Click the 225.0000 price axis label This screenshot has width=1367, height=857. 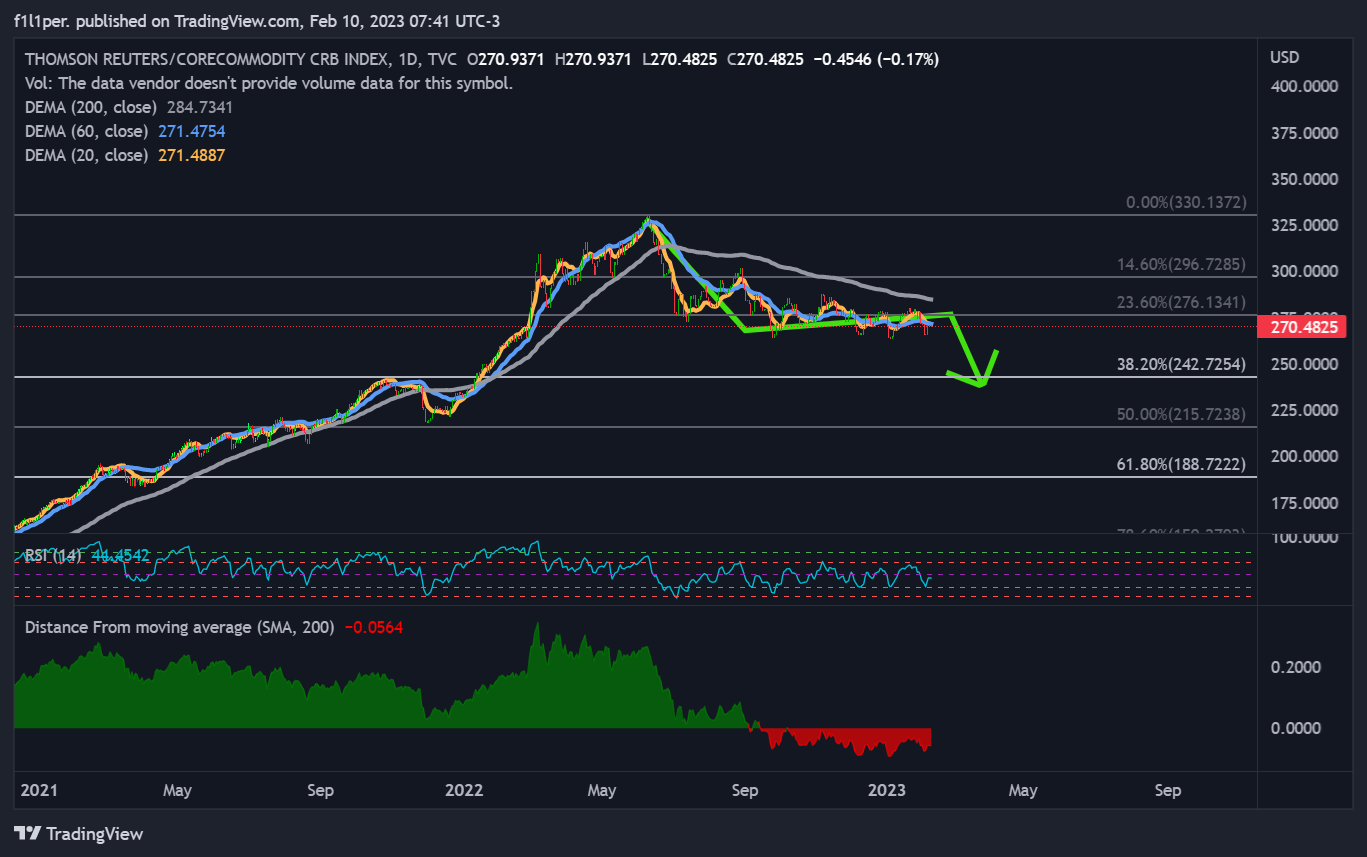1304,410
